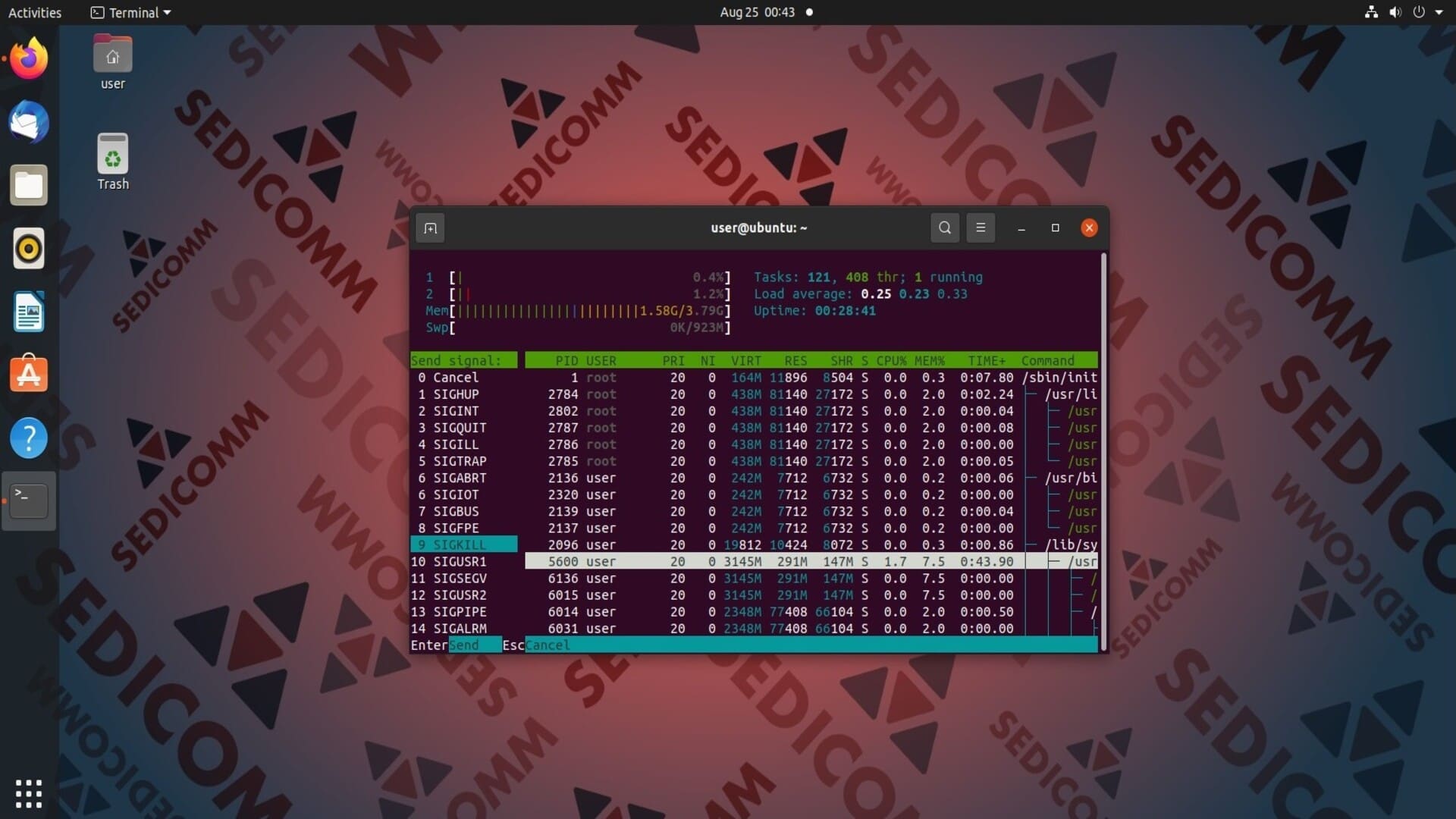
Task: Sort by the TIME+ column header
Action: point(987,361)
